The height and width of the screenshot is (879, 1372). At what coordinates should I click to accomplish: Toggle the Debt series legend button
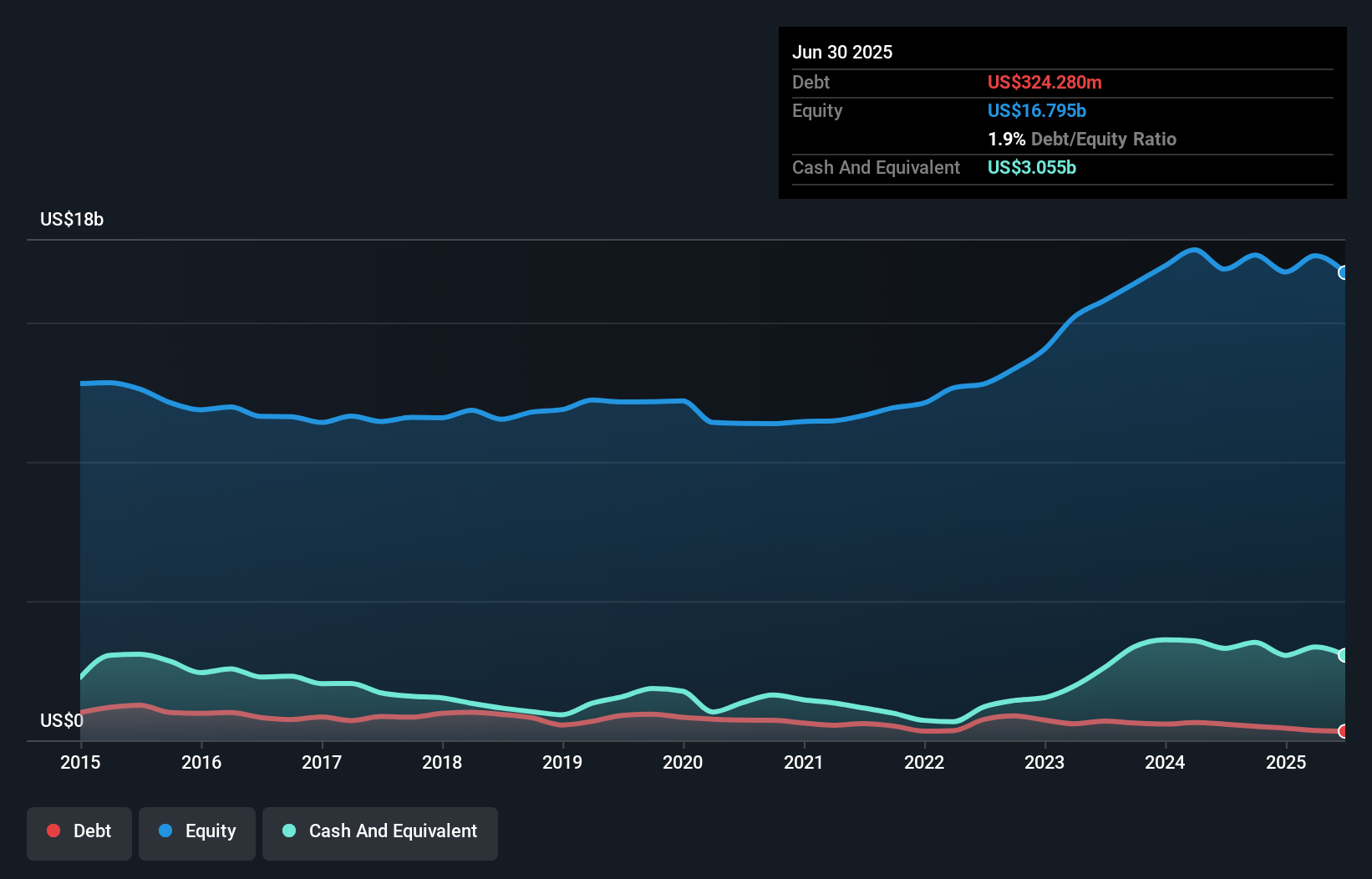(79, 832)
